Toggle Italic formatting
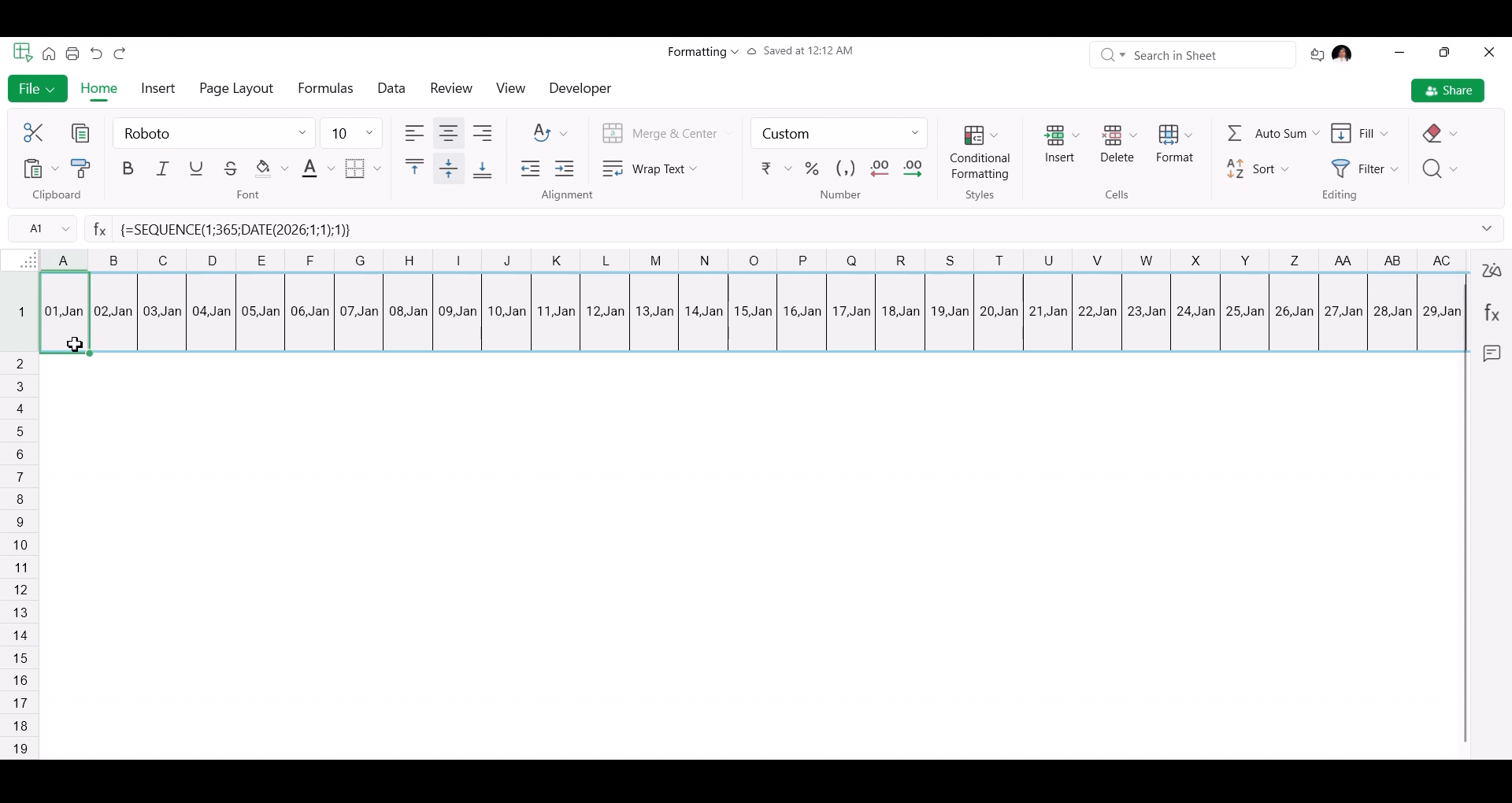 [162, 168]
